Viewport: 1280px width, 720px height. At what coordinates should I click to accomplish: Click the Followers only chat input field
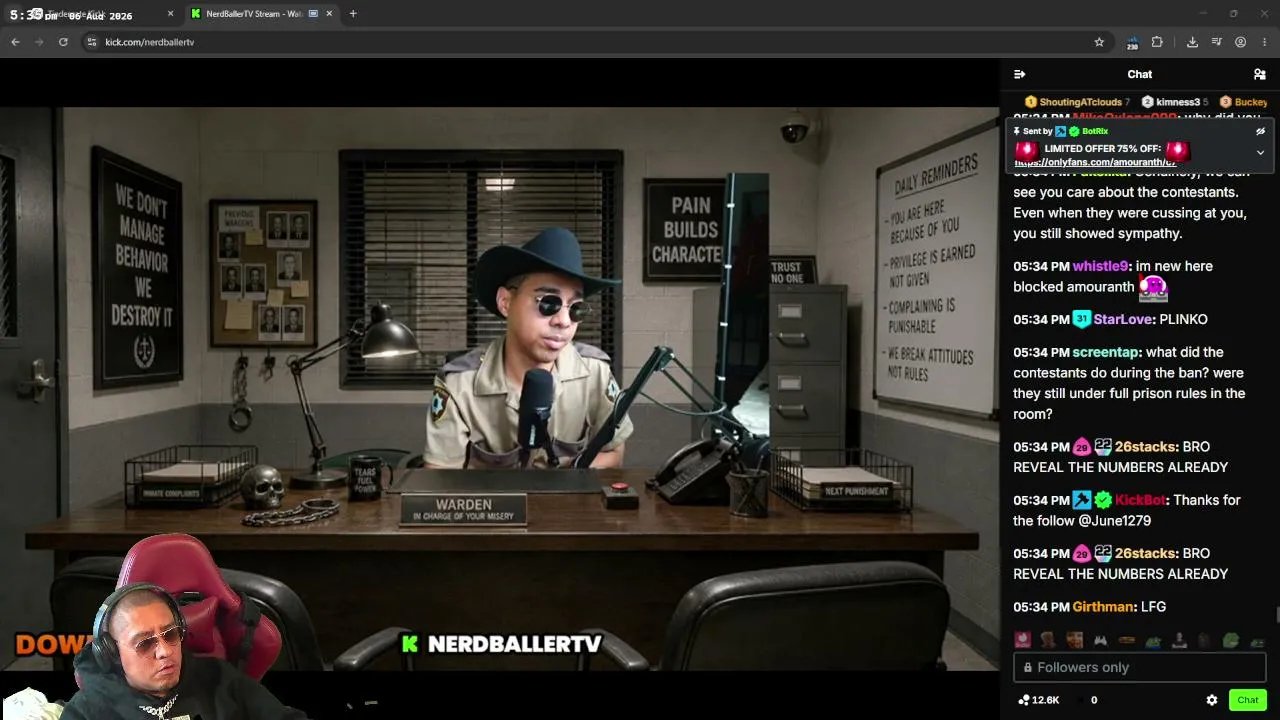(1139, 667)
